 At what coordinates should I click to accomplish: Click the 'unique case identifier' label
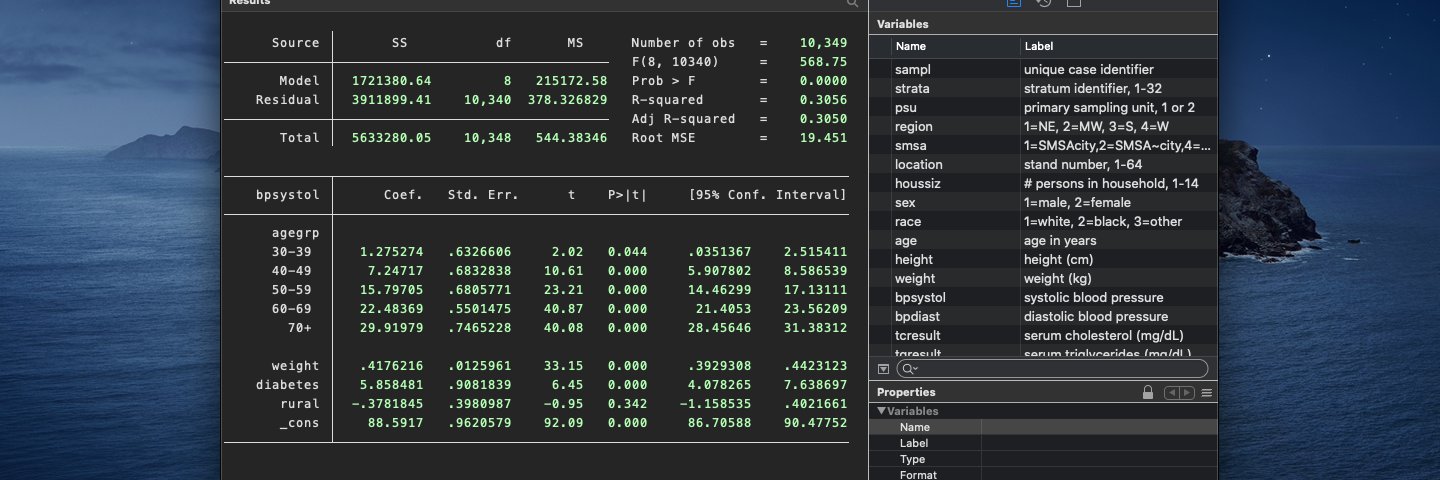pos(1088,70)
